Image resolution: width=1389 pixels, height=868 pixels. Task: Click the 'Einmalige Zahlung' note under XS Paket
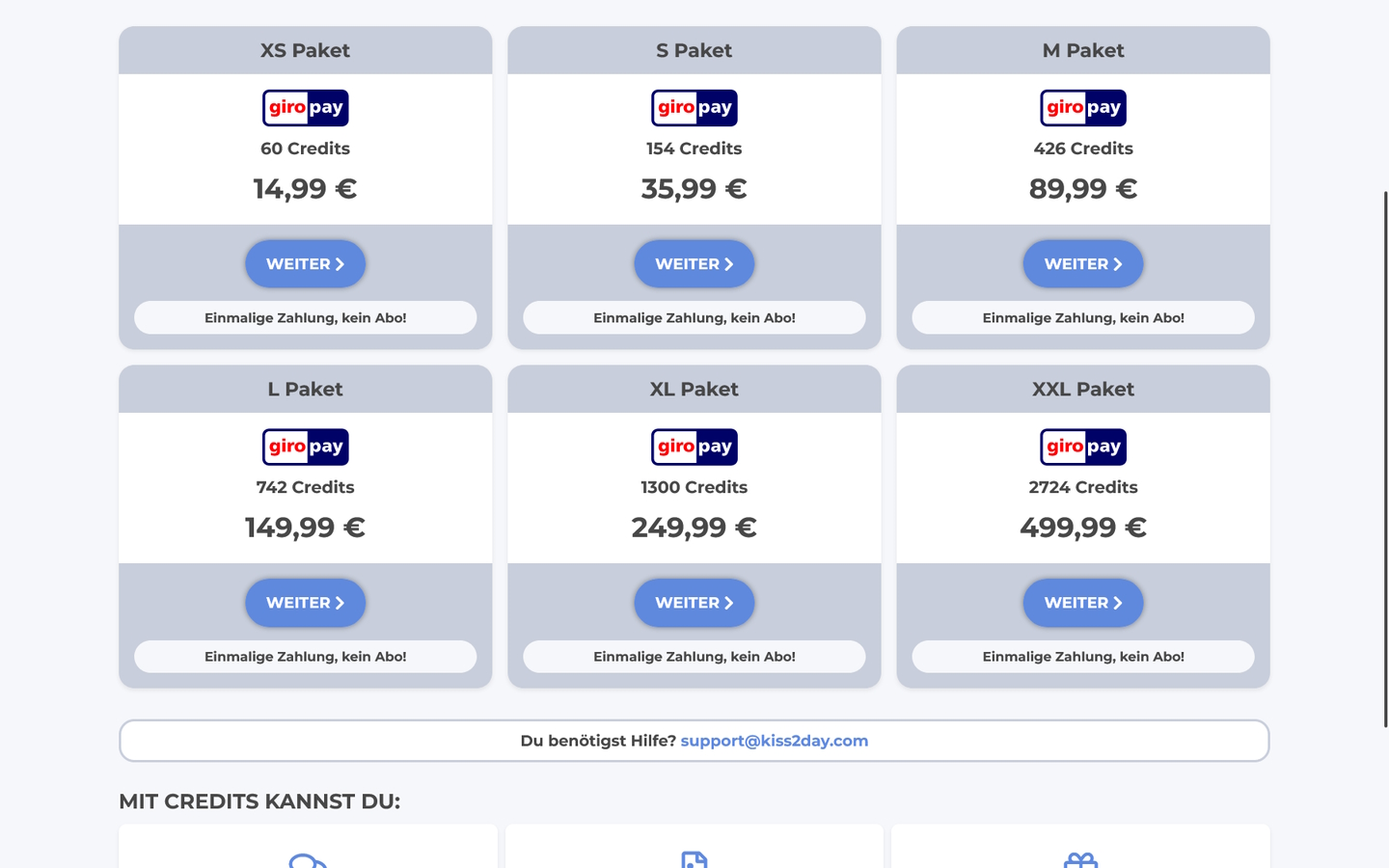point(305,317)
